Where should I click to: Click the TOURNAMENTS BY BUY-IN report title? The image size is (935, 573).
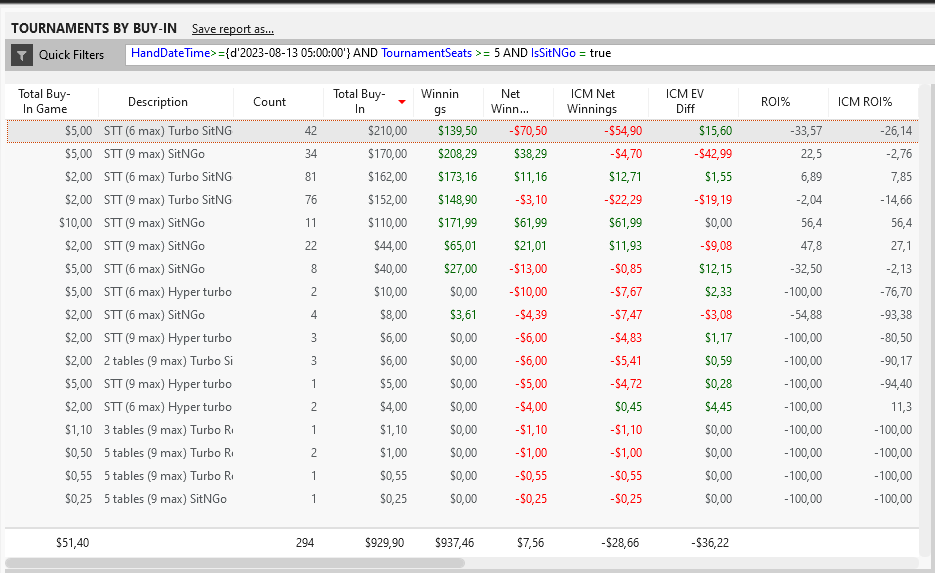pyautogui.click(x=94, y=28)
